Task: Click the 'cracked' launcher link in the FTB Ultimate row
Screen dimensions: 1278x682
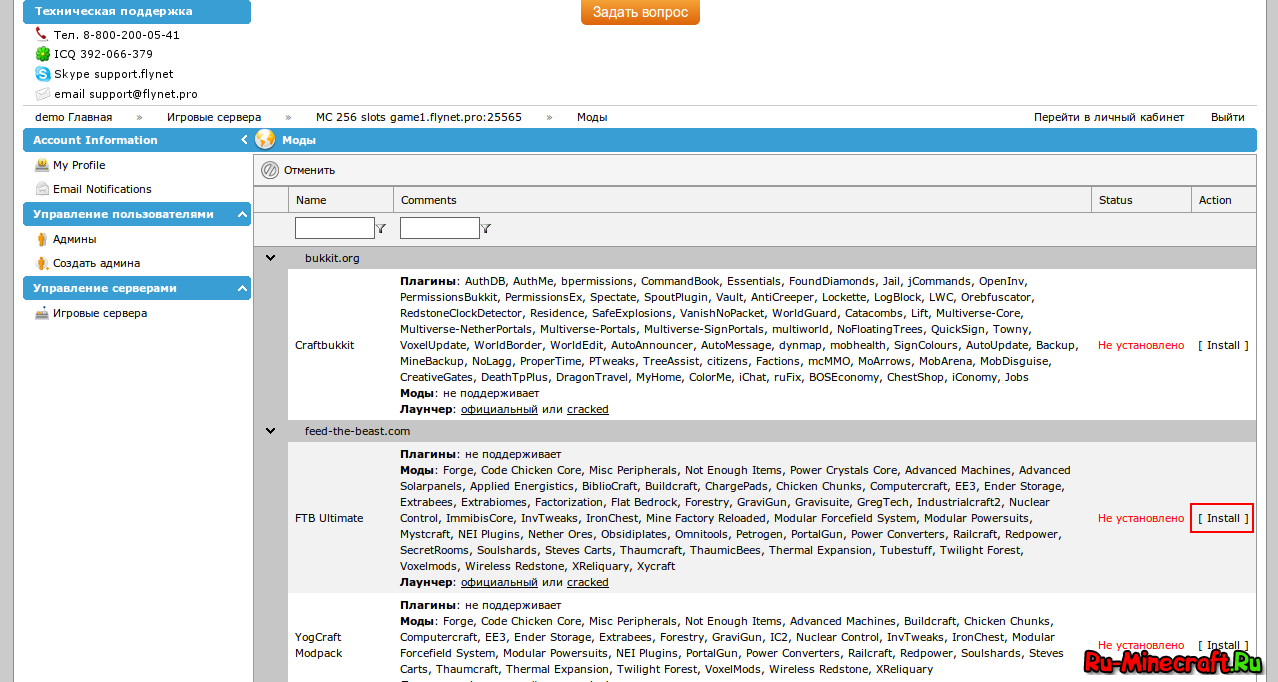Action: point(587,582)
